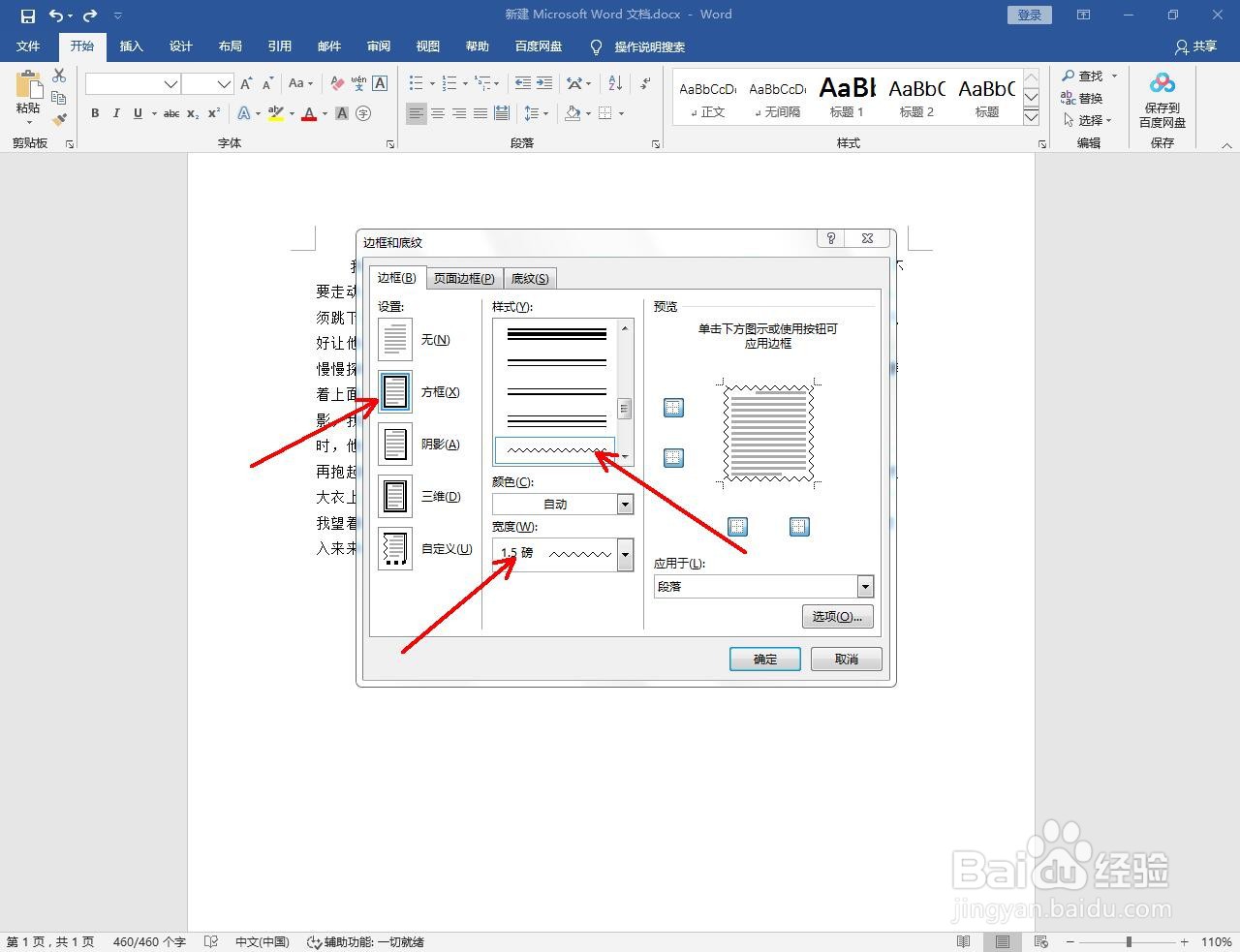The width and height of the screenshot is (1240, 952).
Task: Select the Format Painter icon
Action: pyautogui.click(x=59, y=118)
